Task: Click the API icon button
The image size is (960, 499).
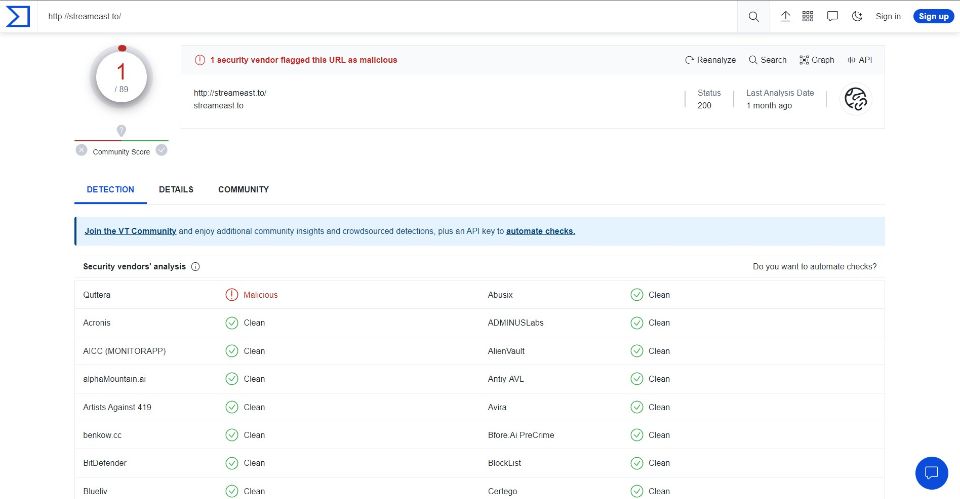Action: pos(860,60)
